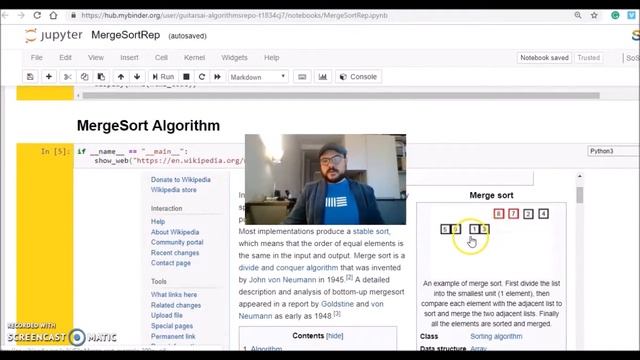Click the browser forward arrow
Screen dimensions: 640x360
coord(21,16)
